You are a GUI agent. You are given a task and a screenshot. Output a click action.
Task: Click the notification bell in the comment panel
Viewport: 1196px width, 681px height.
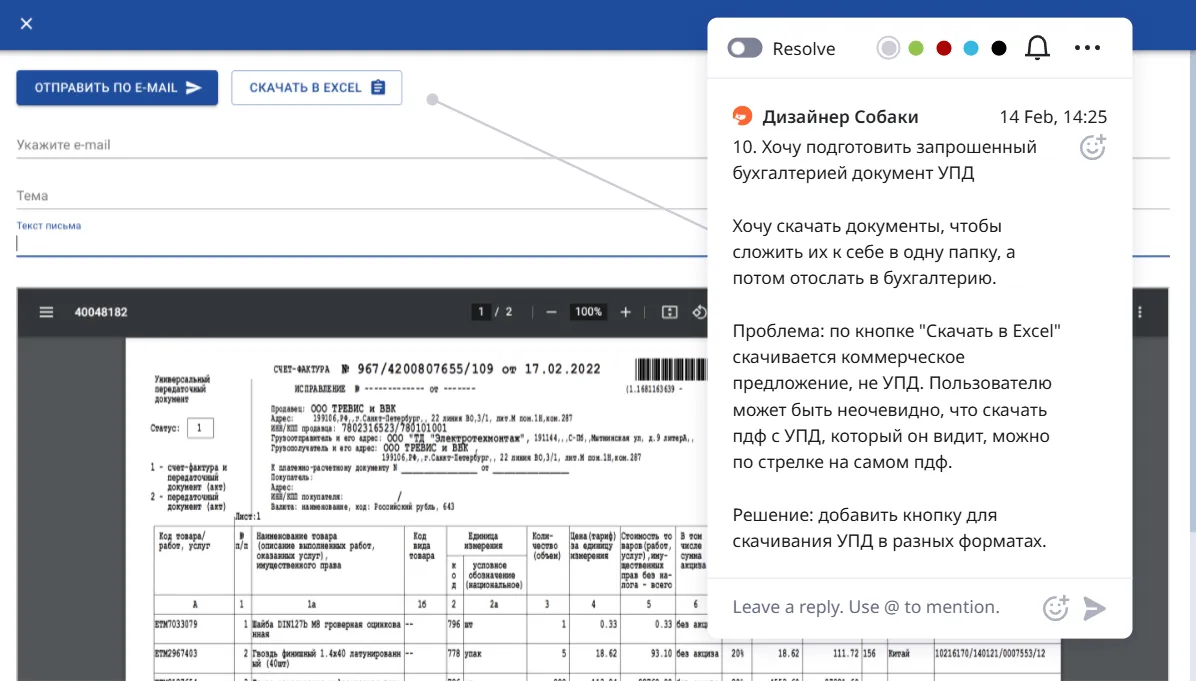click(x=1037, y=47)
